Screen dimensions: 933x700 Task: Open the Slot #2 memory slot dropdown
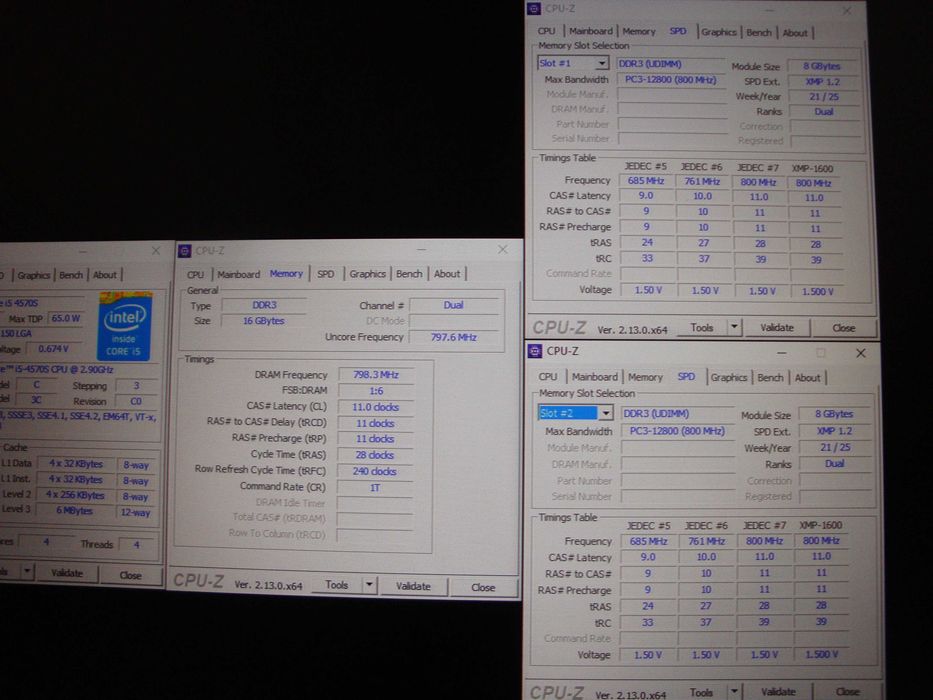[606, 413]
